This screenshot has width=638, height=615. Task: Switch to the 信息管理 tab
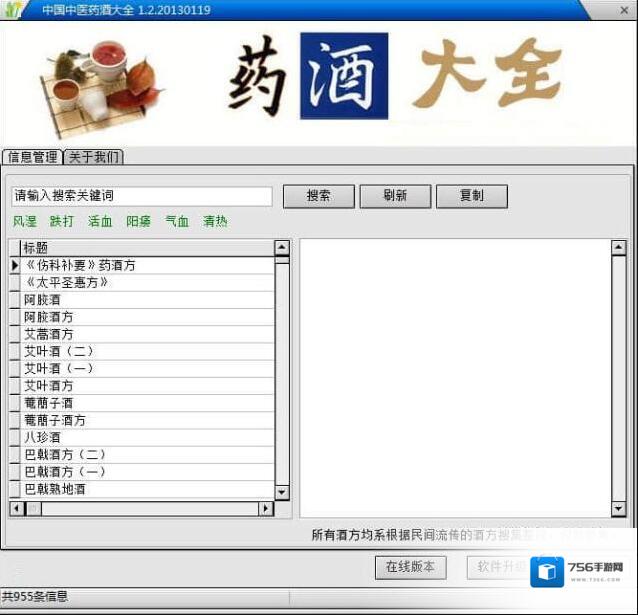coord(32,157)
